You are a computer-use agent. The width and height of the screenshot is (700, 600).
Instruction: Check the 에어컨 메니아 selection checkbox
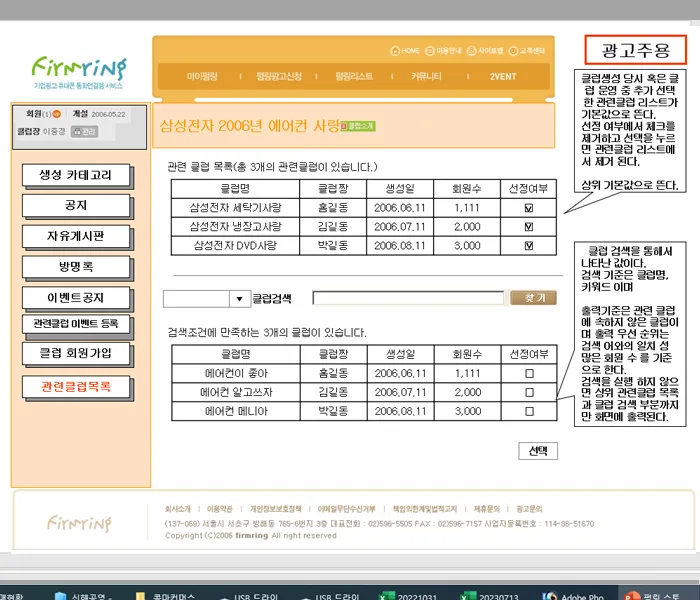tap(529, 411)
